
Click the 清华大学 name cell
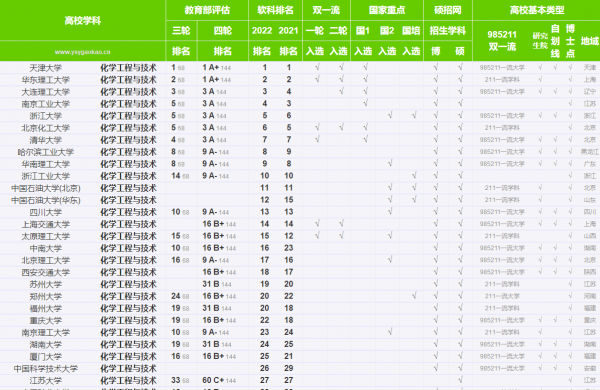click(46, 140)
